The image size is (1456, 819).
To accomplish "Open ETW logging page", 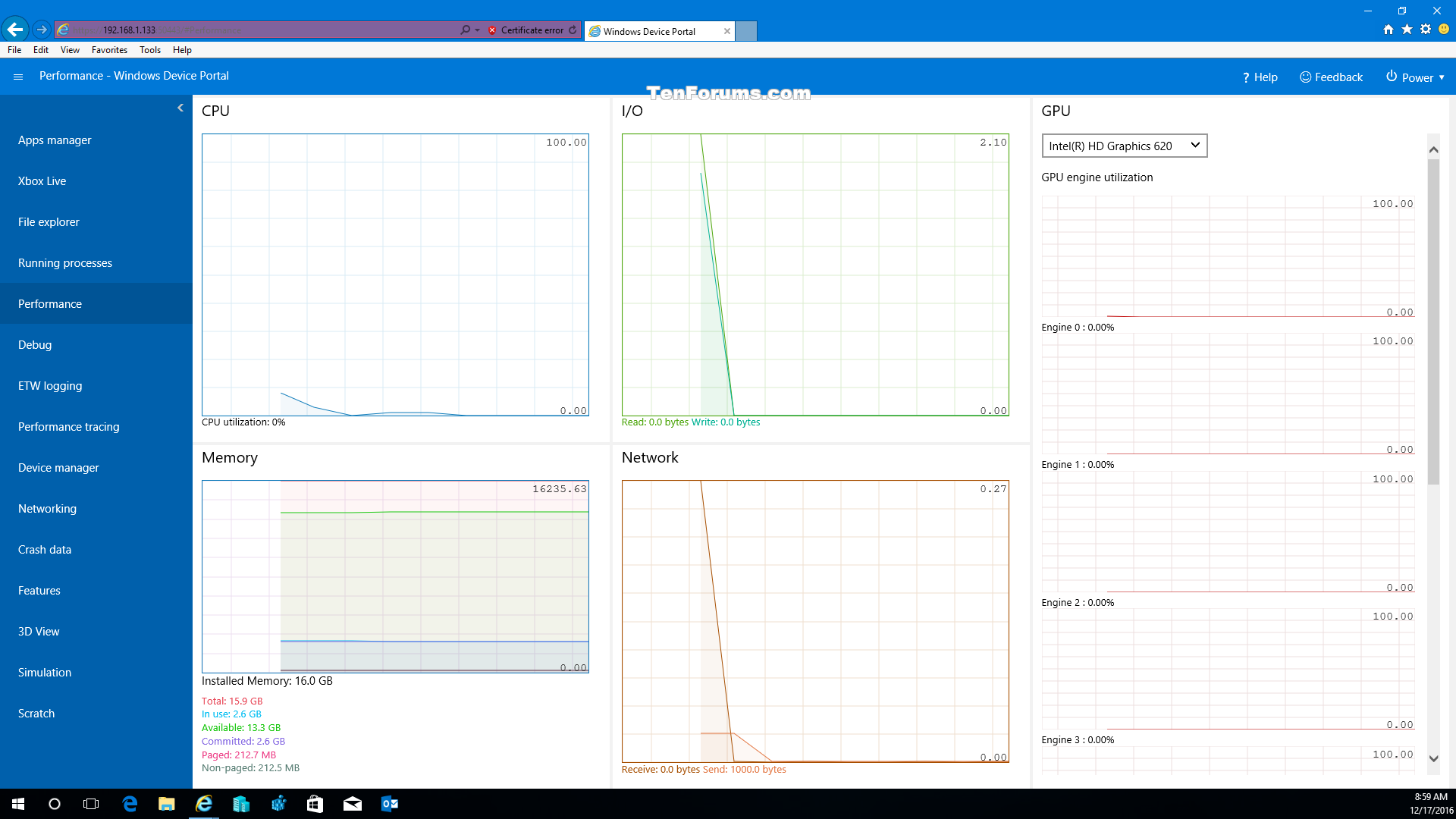I will tap(96, 386).
